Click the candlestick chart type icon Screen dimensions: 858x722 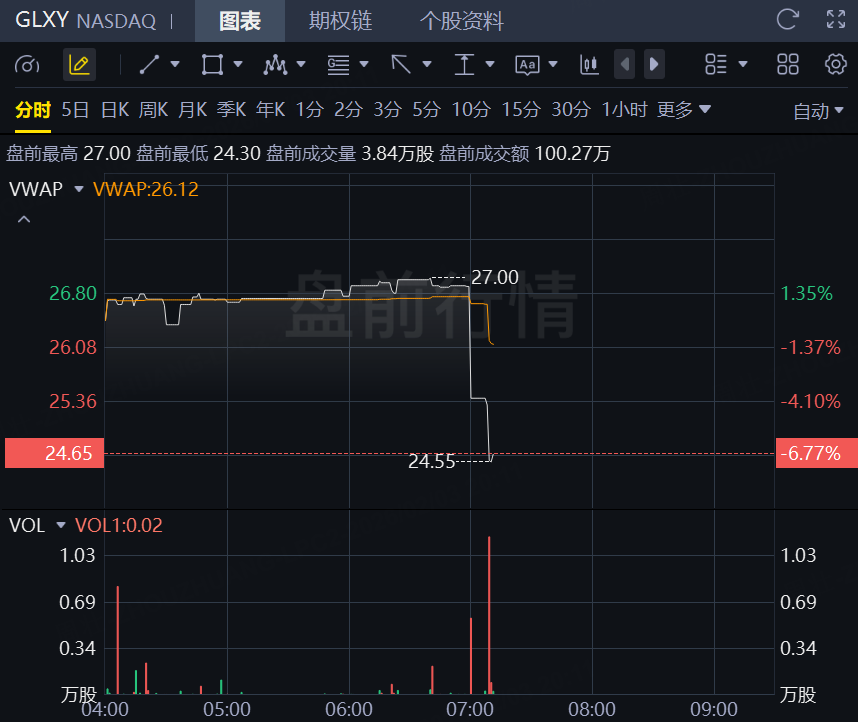pos(589,65)
